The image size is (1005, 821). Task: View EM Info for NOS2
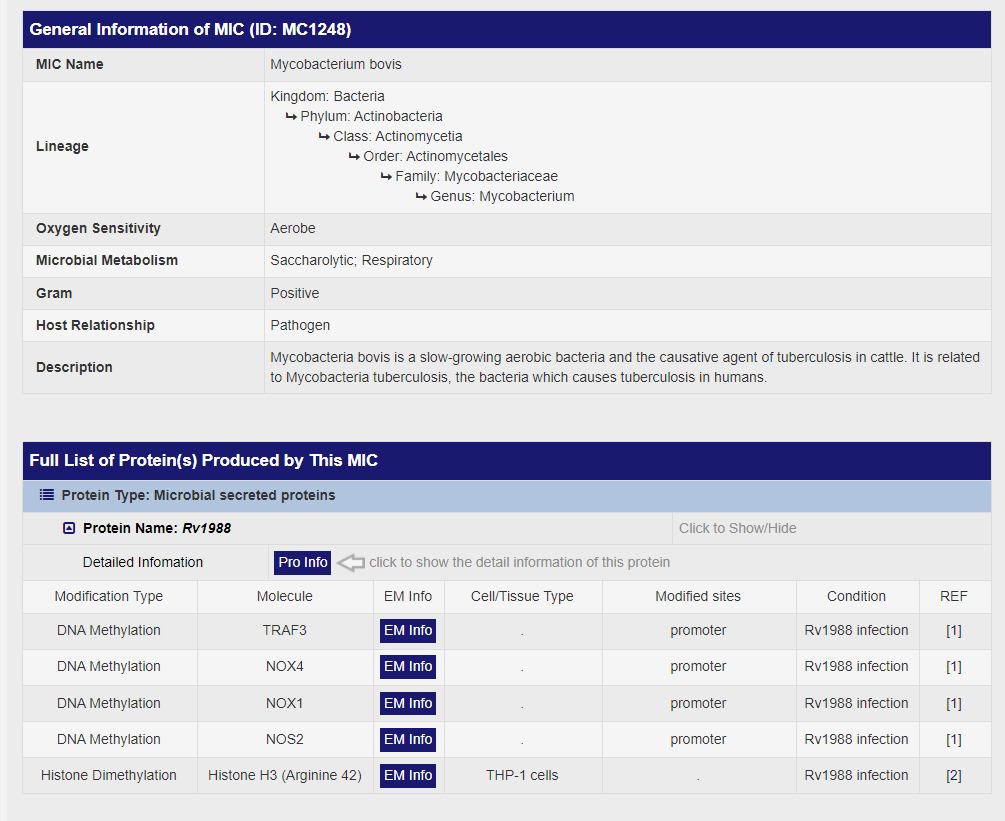tap(408, 739)
